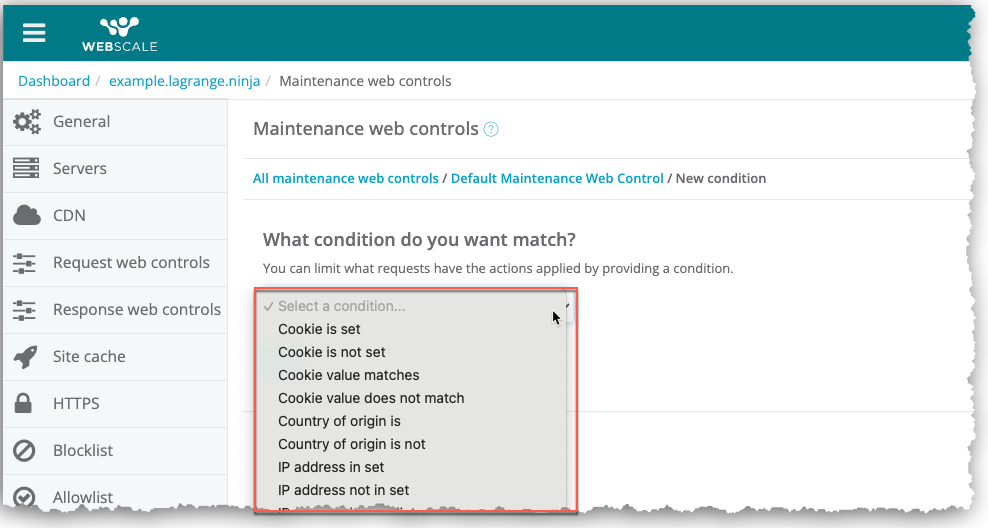Open the example.lagrange.ninja breadcrumb link
The image size is (988, 528).
pyautogui.click(x=184, y=81)
